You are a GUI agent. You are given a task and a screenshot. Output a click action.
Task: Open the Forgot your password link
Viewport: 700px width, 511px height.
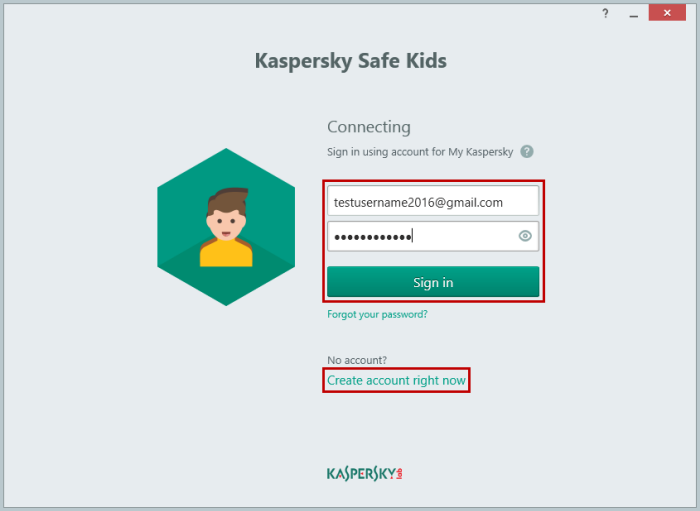(377, 314)
